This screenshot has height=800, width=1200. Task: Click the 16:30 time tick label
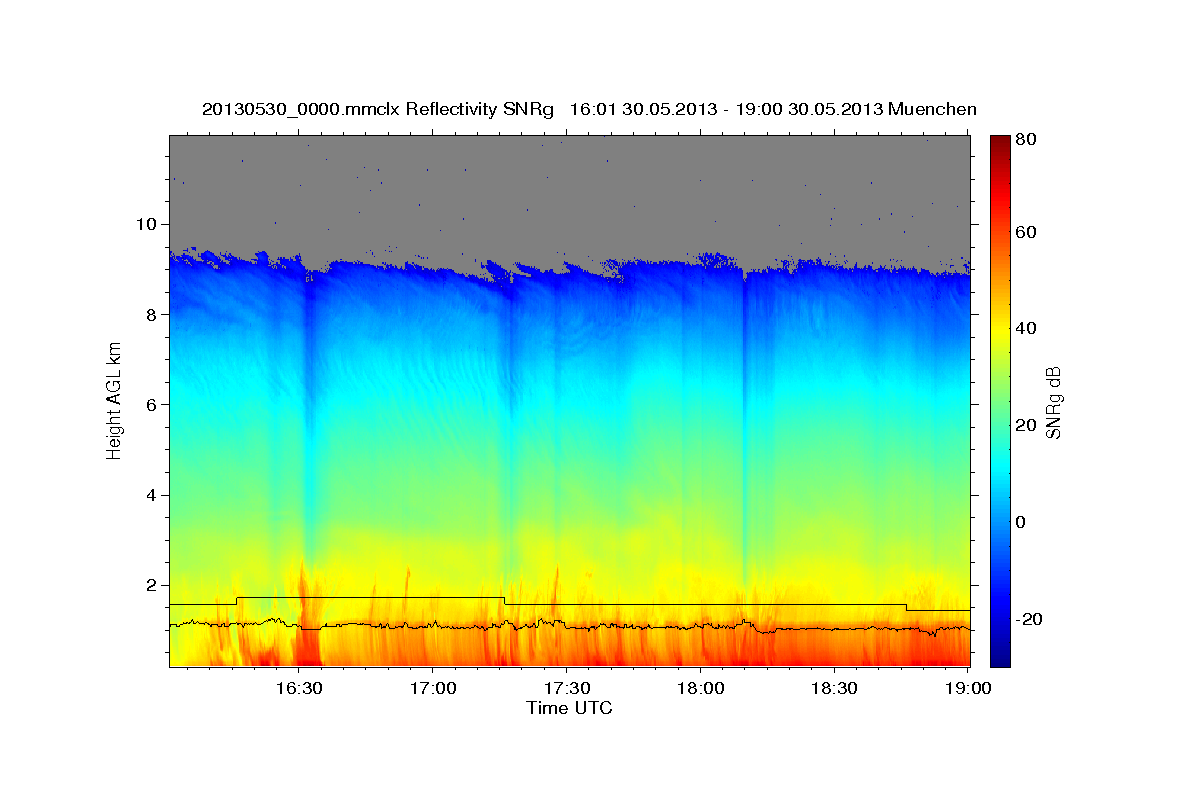tap(298, 688)
